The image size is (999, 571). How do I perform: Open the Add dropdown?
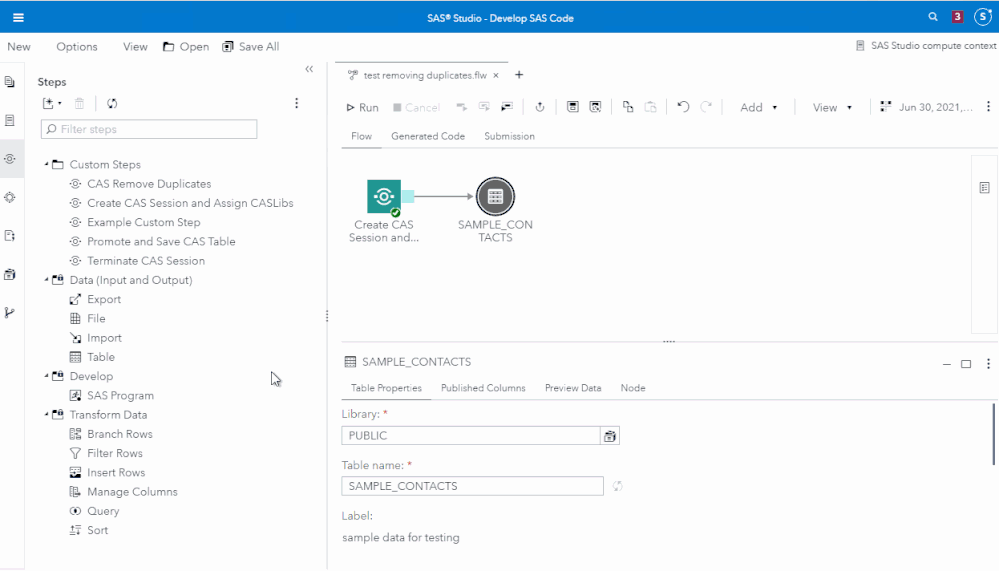pos(759,107)
